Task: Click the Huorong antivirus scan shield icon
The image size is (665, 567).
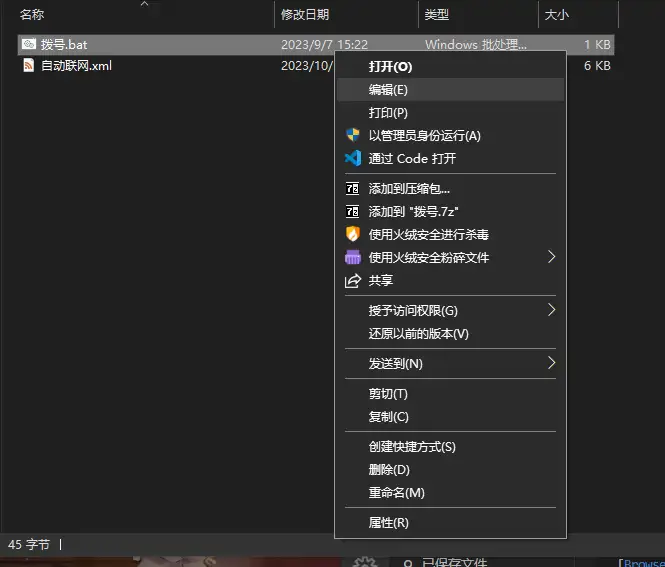Action: pos(352,234)
